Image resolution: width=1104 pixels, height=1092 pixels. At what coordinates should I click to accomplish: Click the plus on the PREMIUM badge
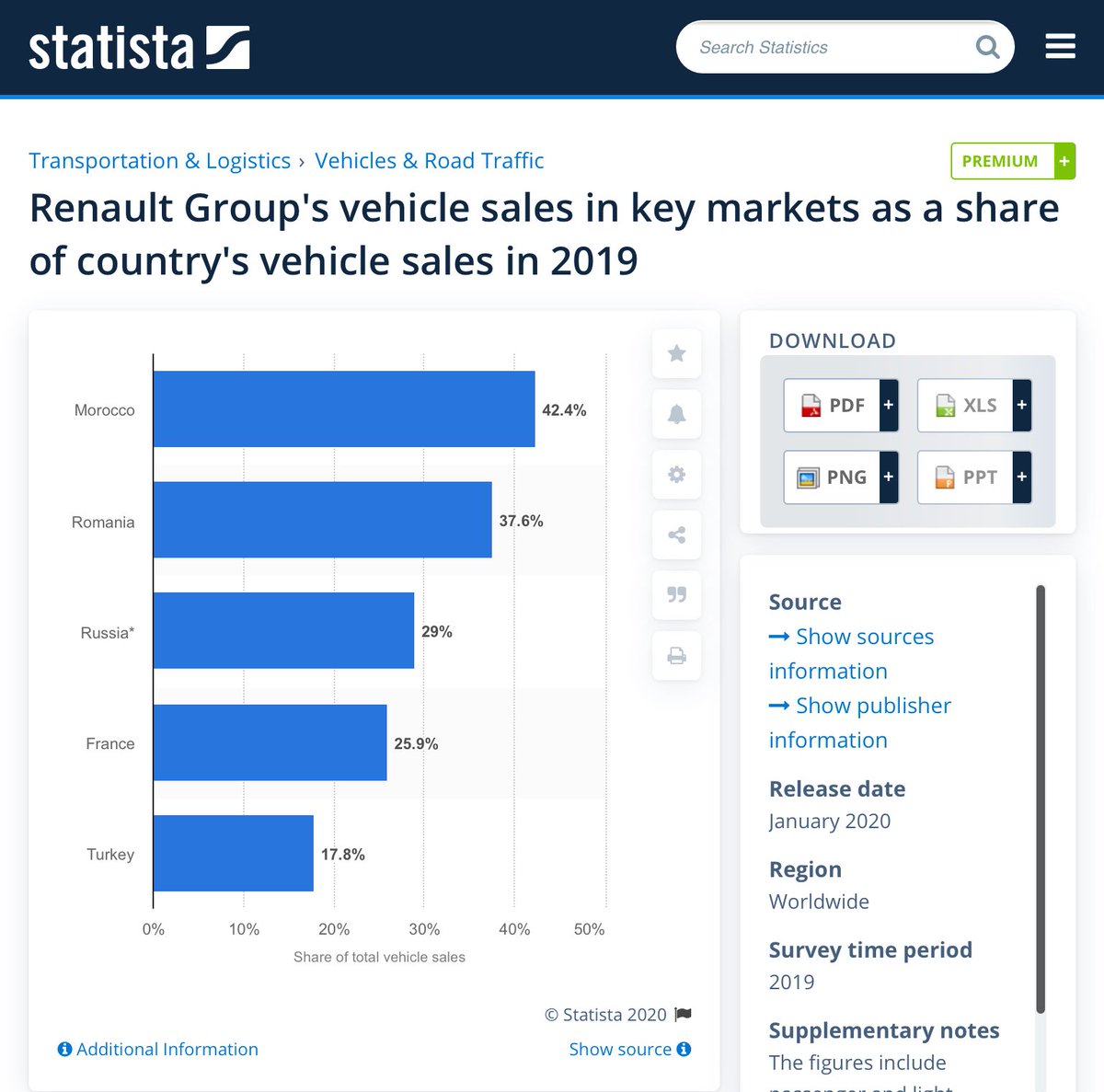coord(1064,161)
